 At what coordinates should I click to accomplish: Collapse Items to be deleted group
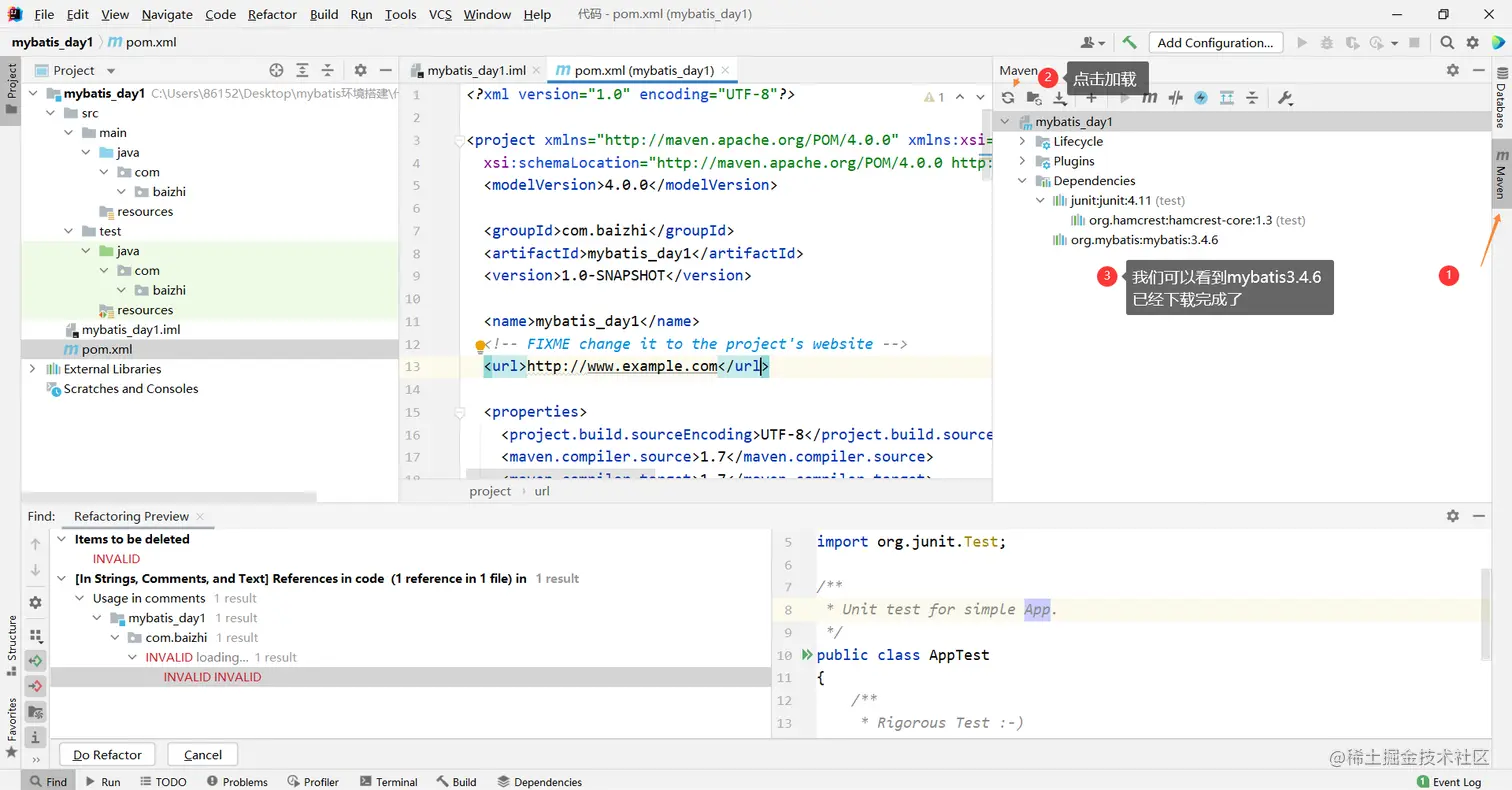[x=62, y=539]
